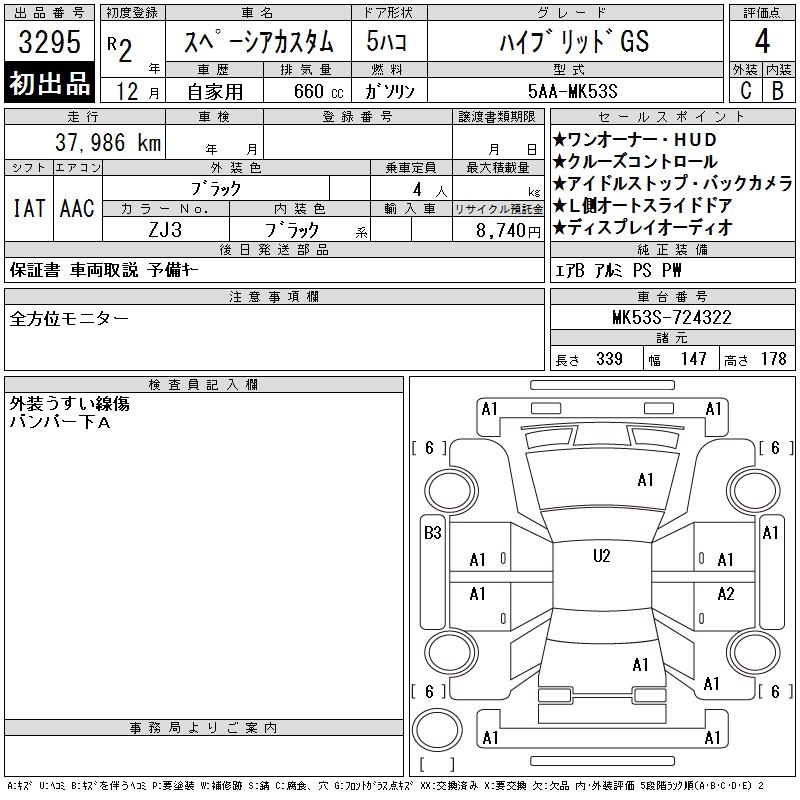This screenshot has height=800, width=800.
Task: Select the chassis number MK53S-724322
Action: point(671,318)
